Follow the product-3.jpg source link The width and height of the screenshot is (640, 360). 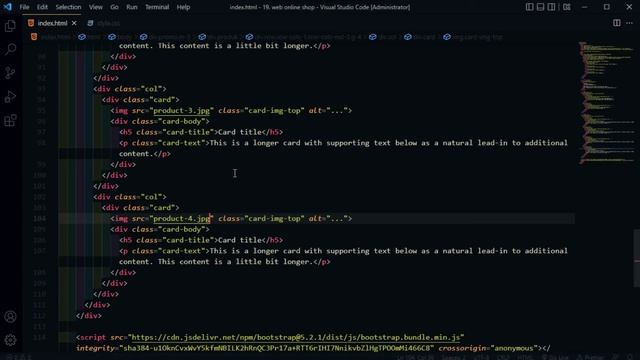(181, 111)
